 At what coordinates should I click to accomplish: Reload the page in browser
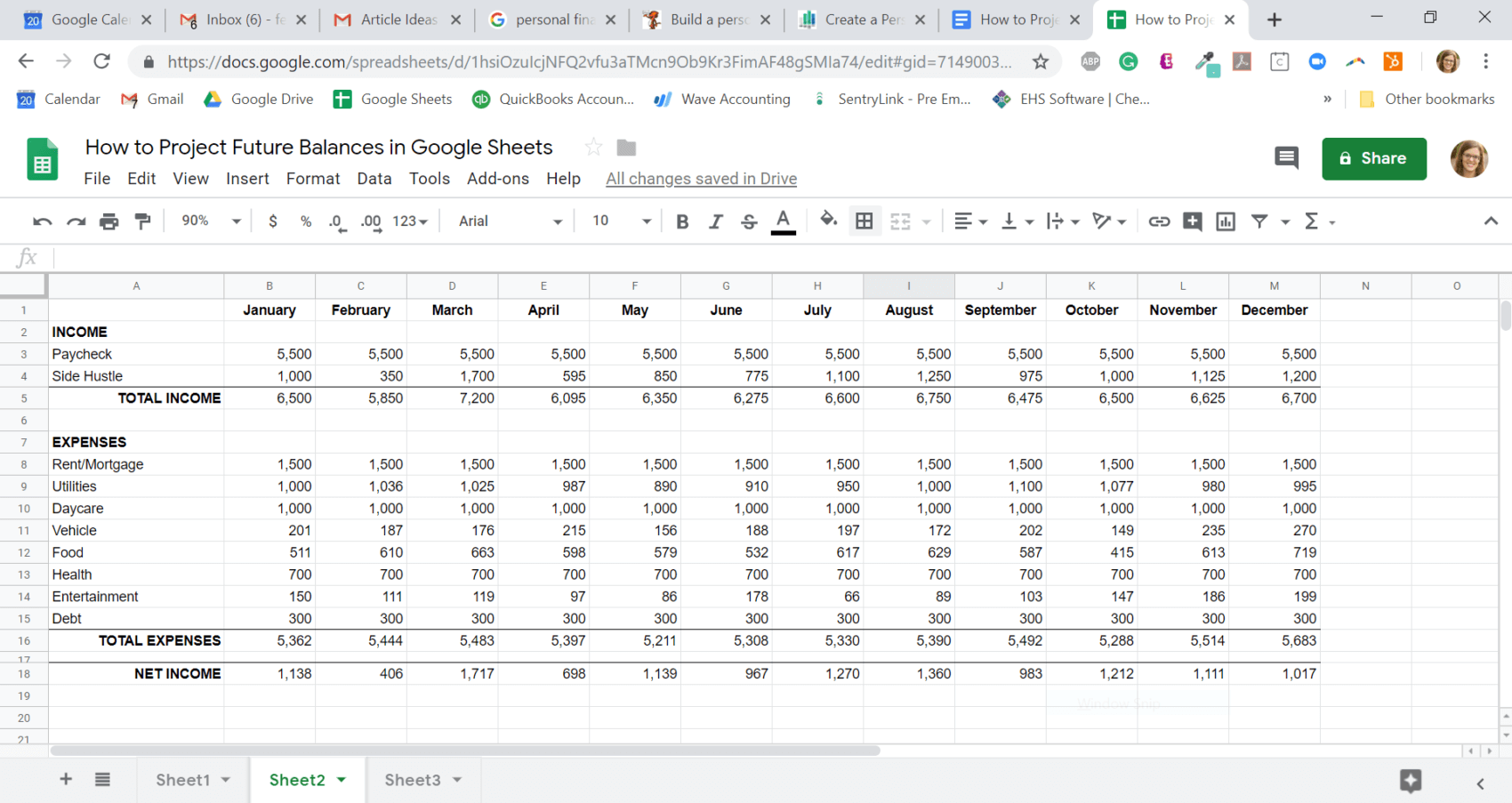click(x=101, y=60)
